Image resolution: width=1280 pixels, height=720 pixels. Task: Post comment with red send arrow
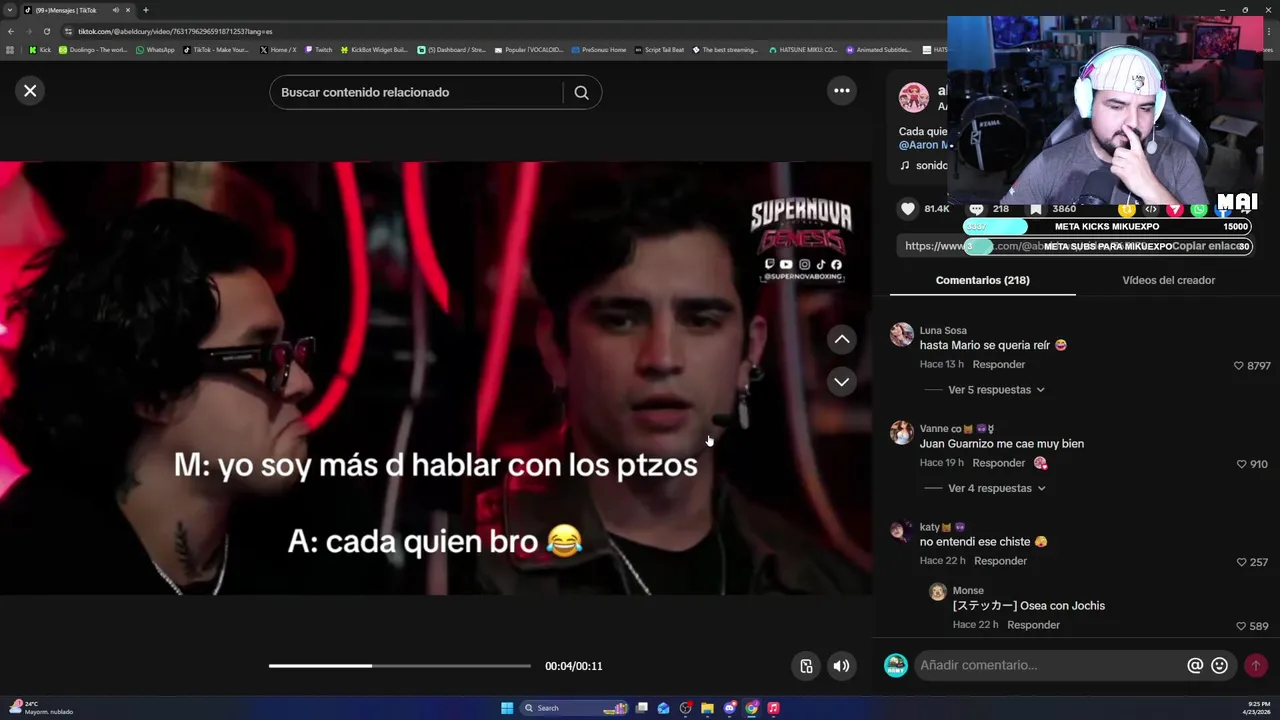[x=1256, y=665]
